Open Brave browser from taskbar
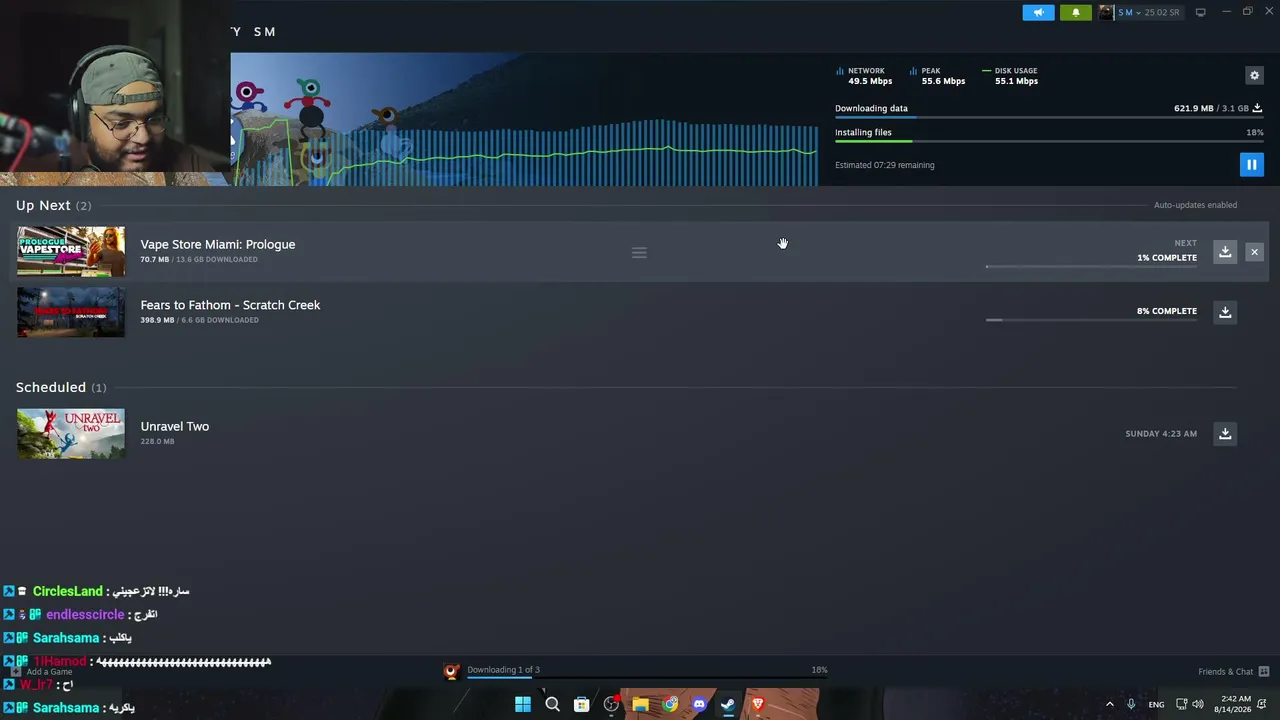Viewport: 1280px width, 720px height. pos(758,705)
